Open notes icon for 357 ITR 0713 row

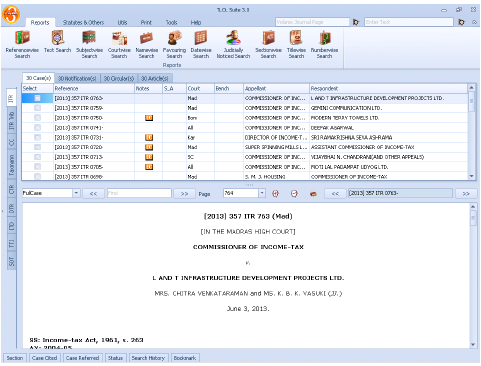click(149, 157)
